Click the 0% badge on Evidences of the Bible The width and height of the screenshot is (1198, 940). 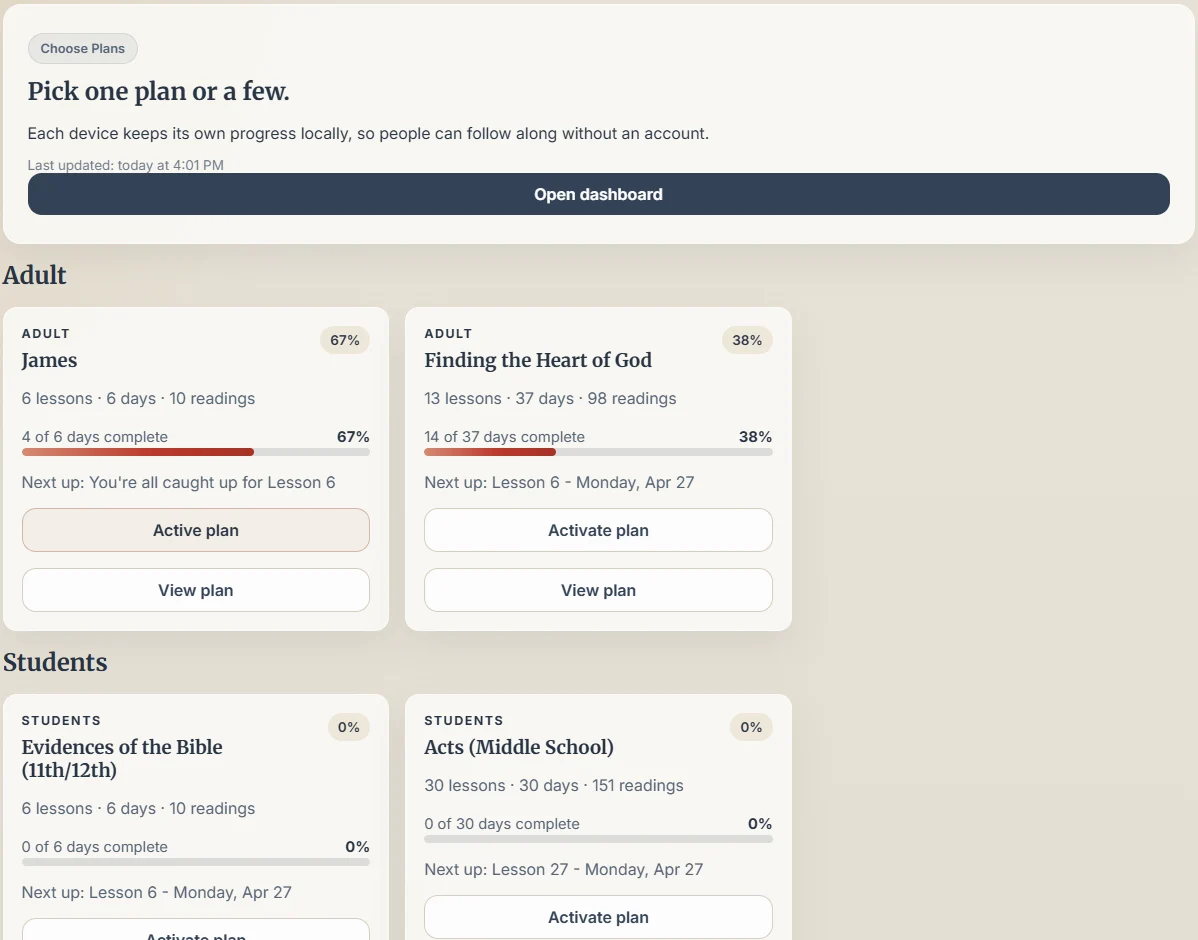[x=348, y=727]
